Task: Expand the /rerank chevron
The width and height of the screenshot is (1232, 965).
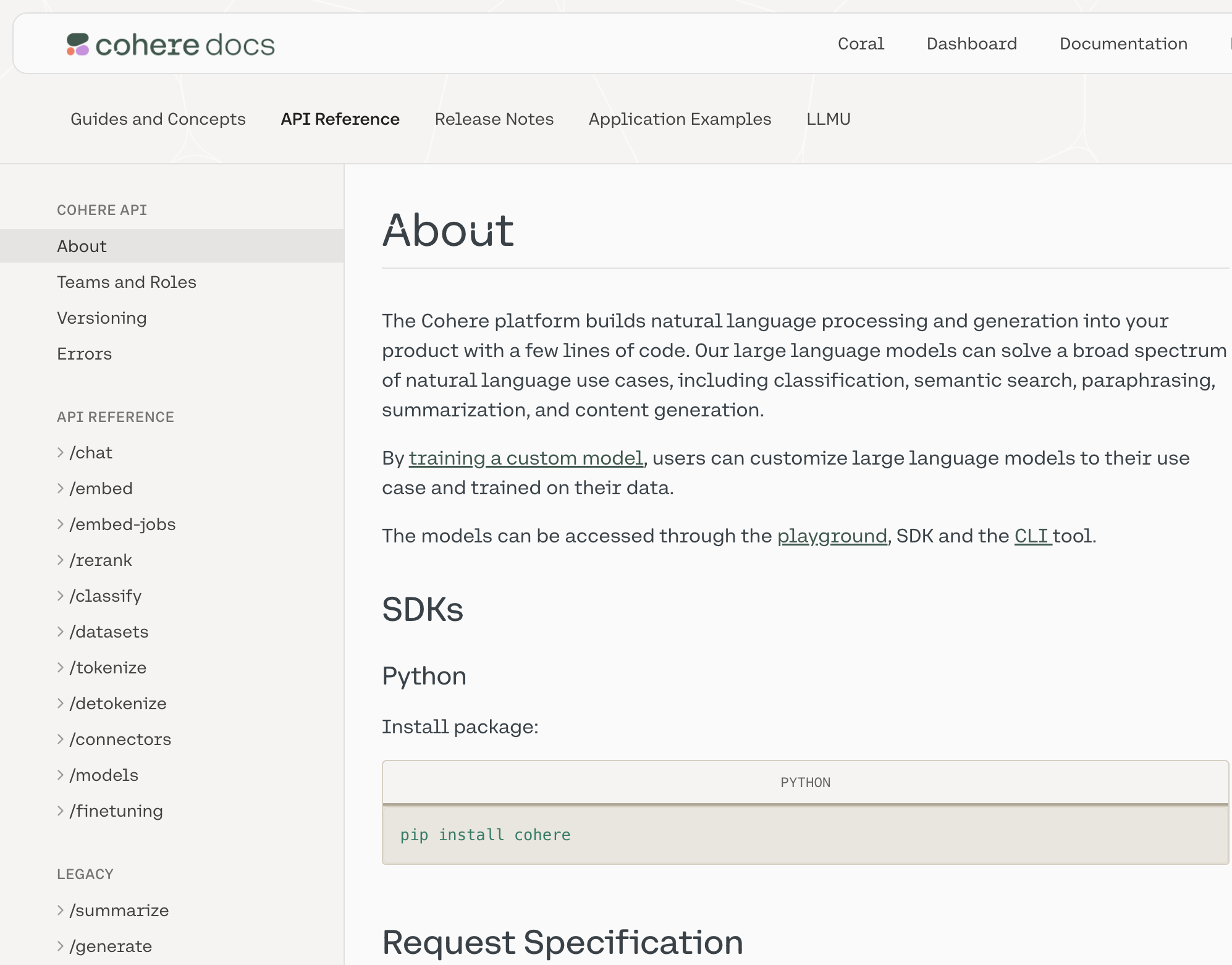Action: pos(61,560)
